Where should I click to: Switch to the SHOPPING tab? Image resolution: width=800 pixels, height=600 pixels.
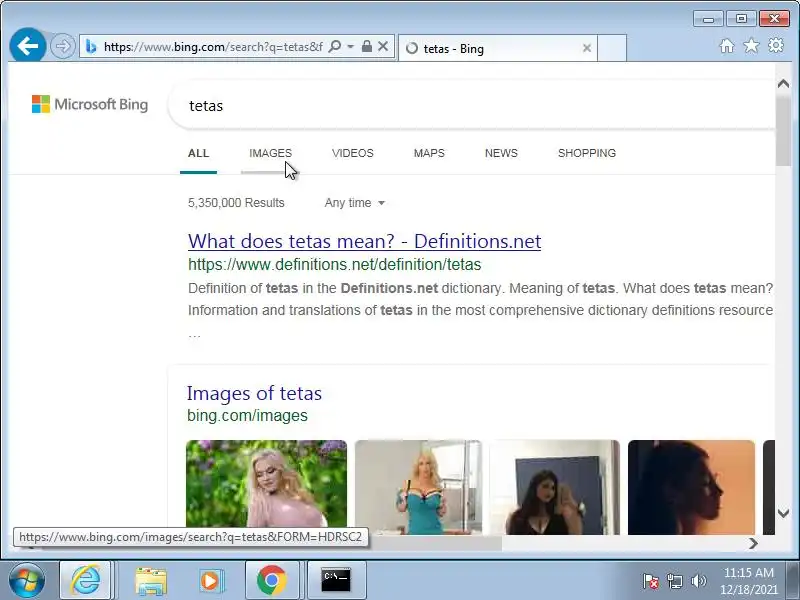coord(587,153)
